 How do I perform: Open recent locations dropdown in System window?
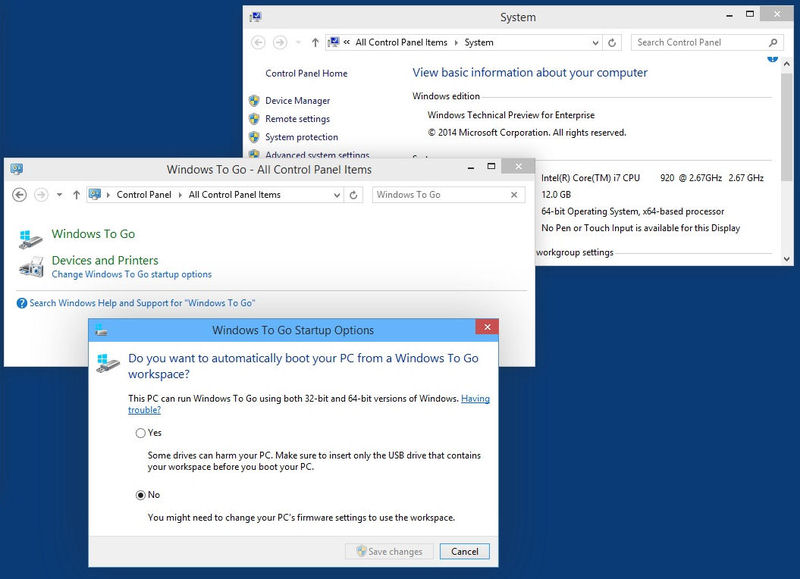[298, 42]
